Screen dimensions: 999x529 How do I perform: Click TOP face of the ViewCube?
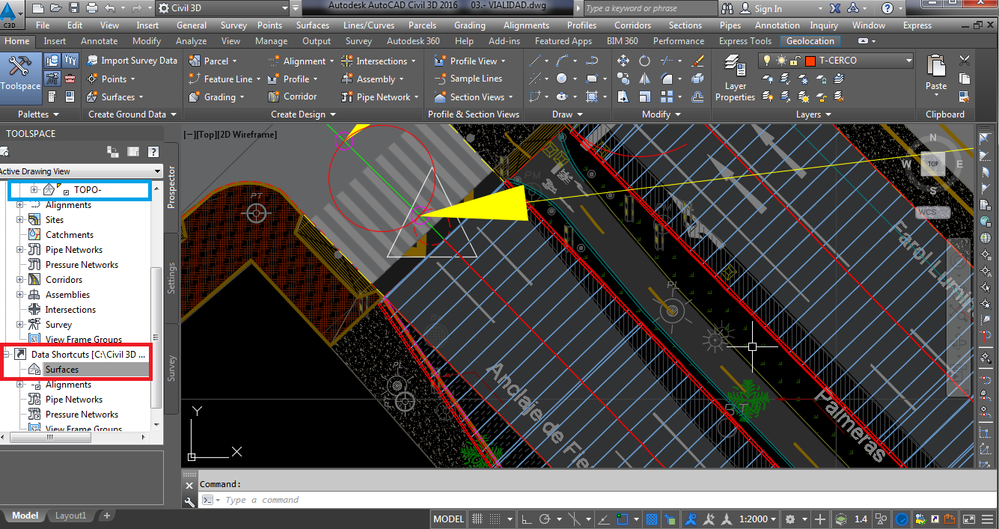933,164
